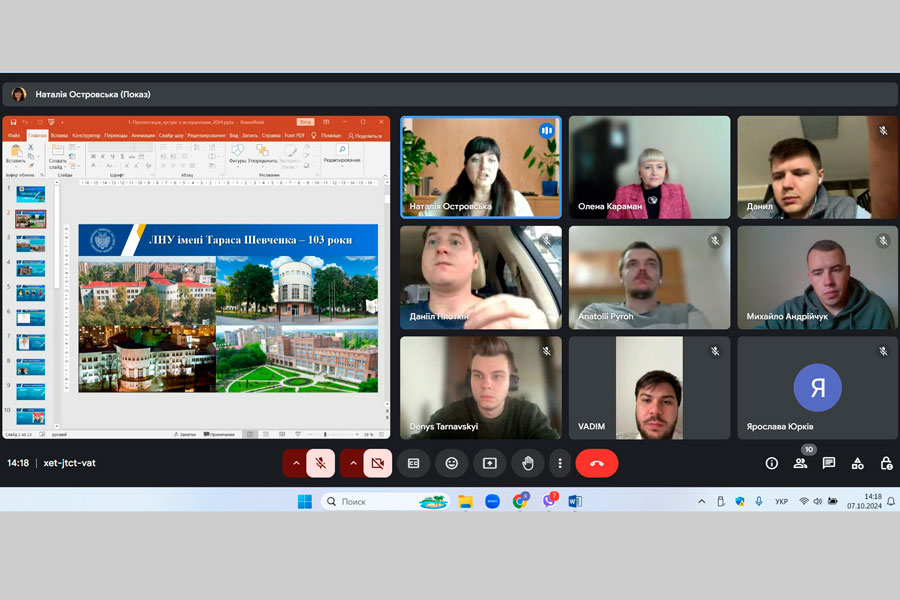Viewport: 900px width, 600px height.
Task: Open the Вставка tab in PowerPoint ribbon
Action: point(59,135)
